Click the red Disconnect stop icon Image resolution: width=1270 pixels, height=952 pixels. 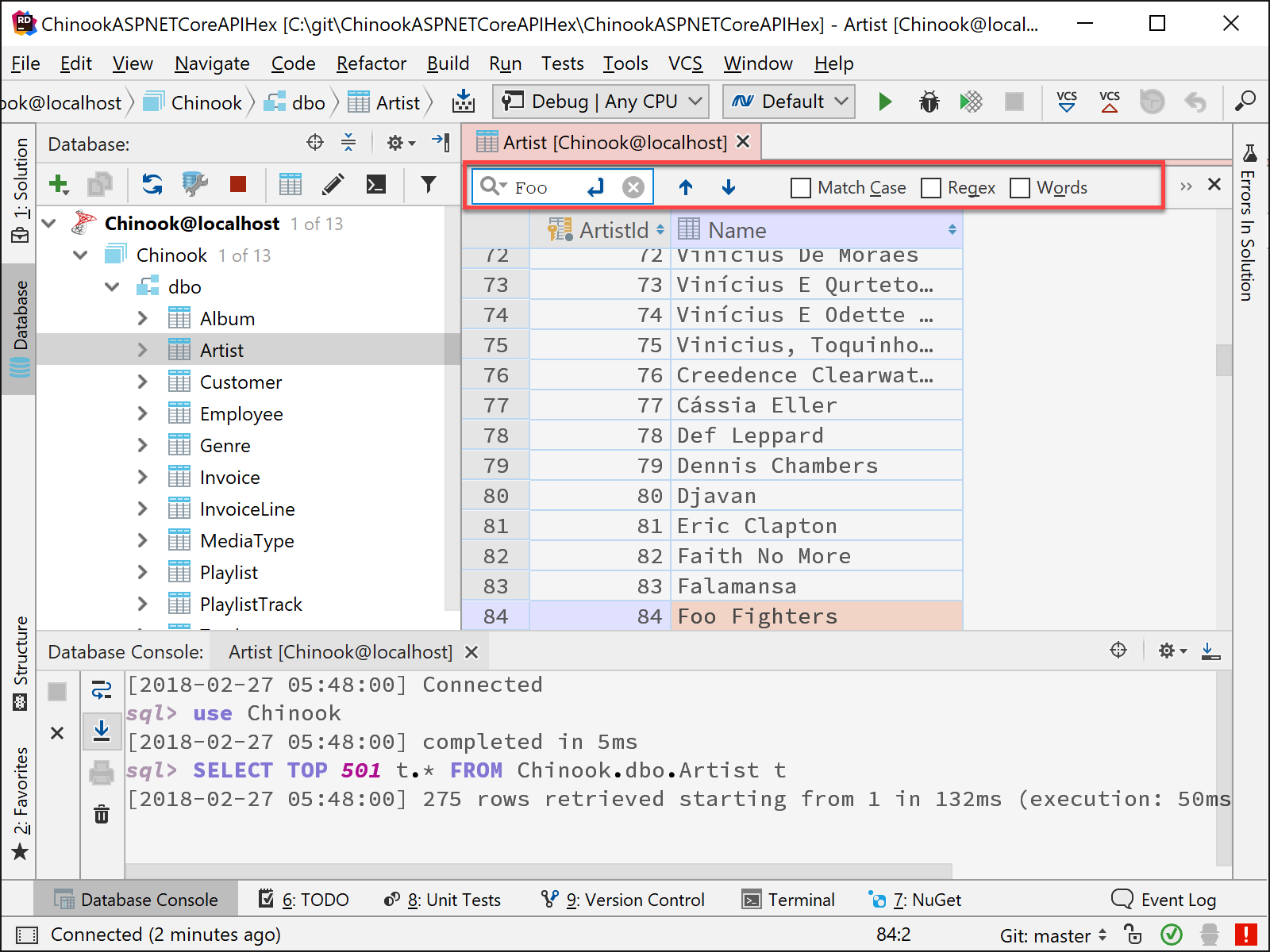[238, 185]
